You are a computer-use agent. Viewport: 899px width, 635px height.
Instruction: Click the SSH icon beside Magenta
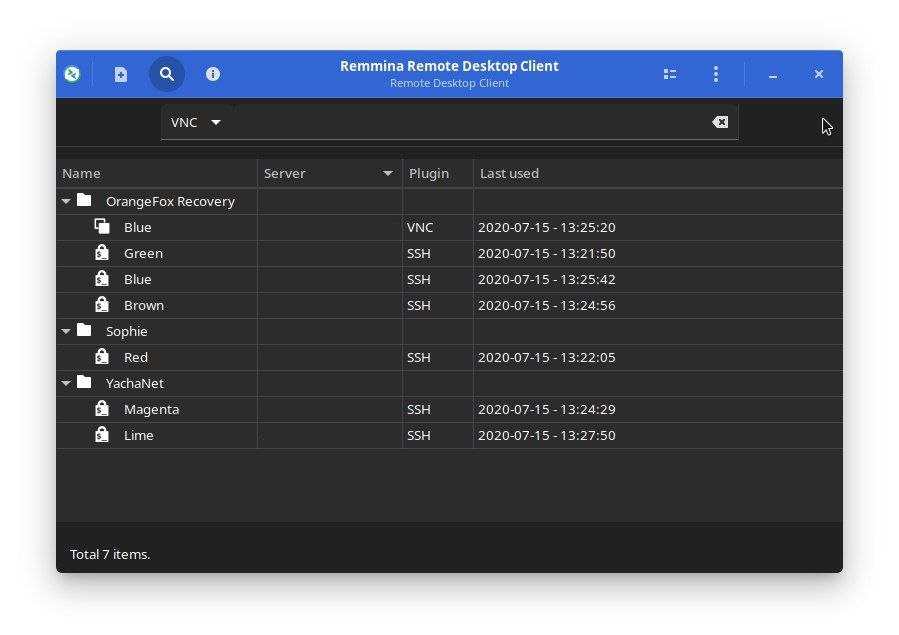click(102, 409)
